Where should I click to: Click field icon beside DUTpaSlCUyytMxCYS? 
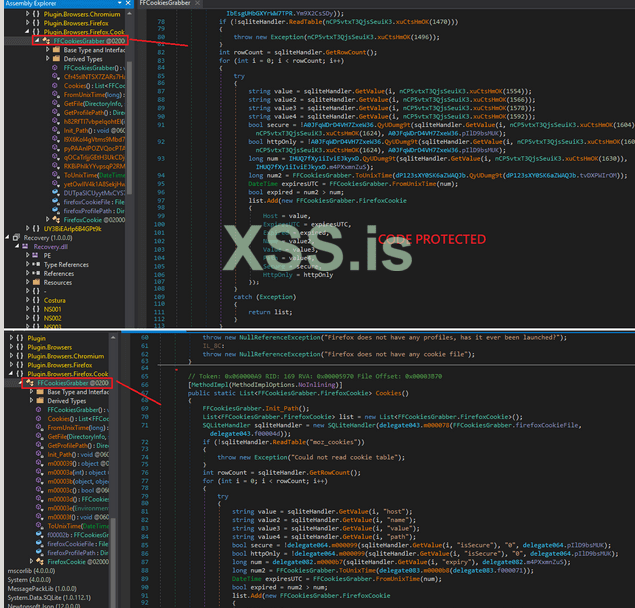(x=55, y=193)
